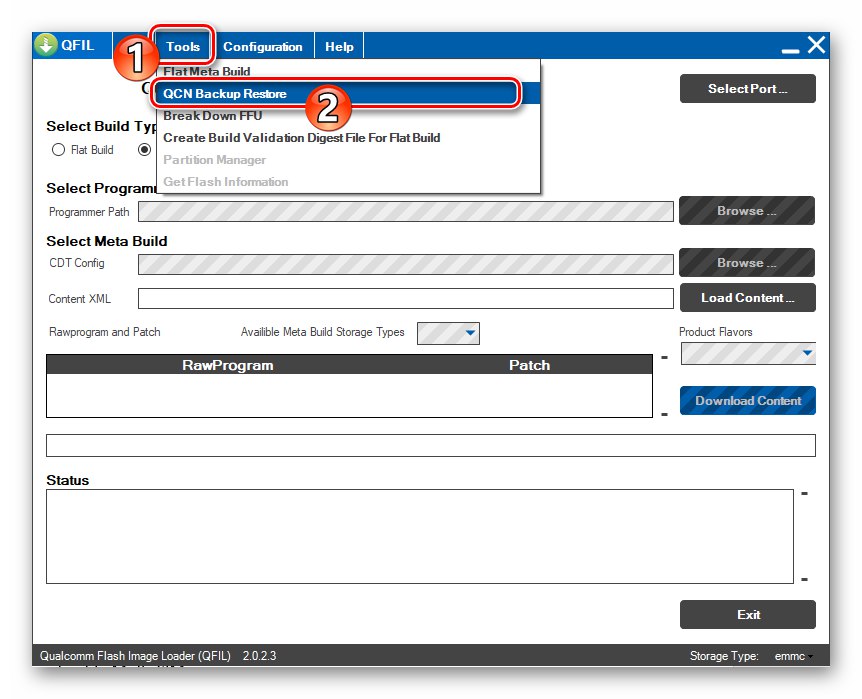Click the Content XML input field
The image size is (862, 699).
[406, 299]
